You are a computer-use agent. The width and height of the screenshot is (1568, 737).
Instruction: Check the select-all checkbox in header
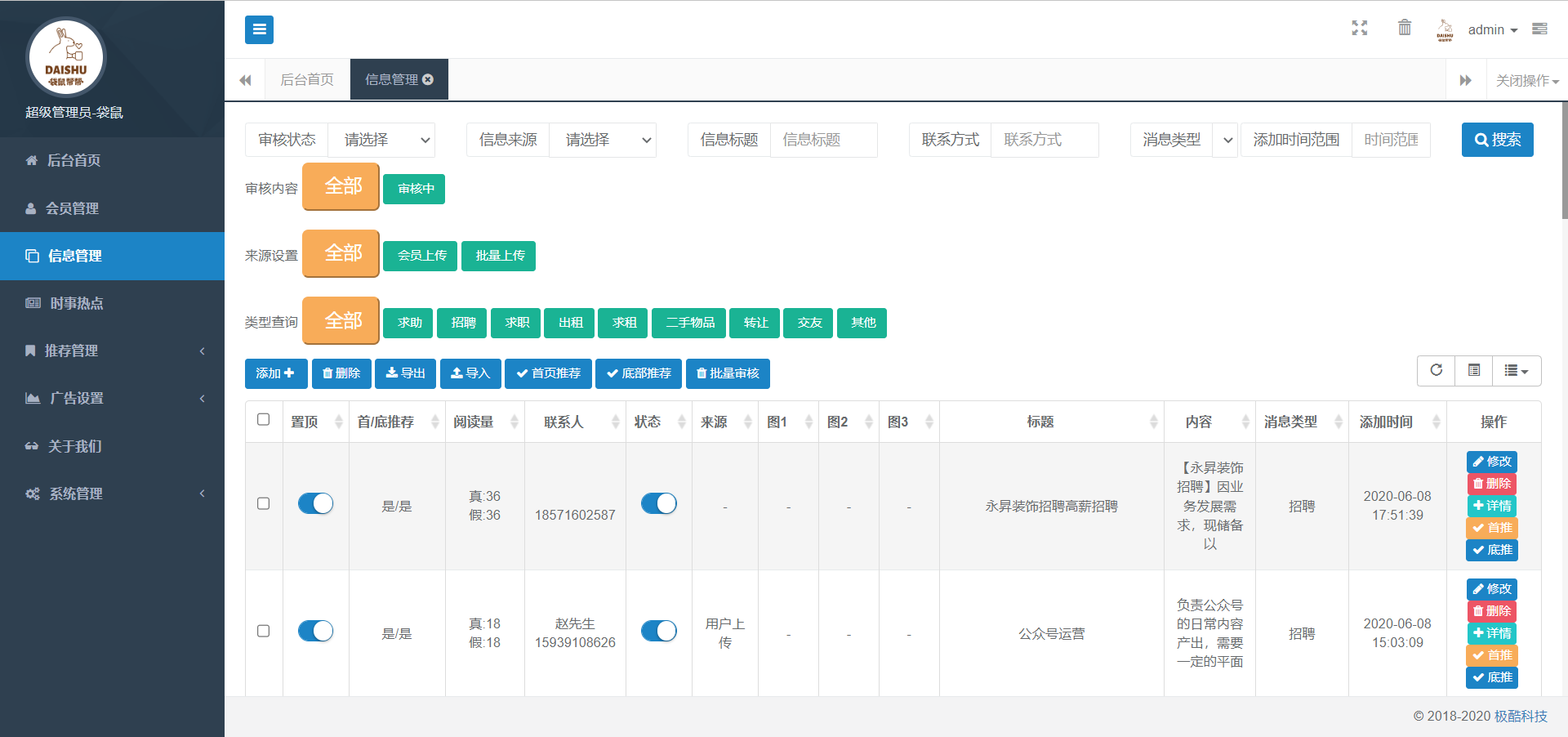point(263,419)
